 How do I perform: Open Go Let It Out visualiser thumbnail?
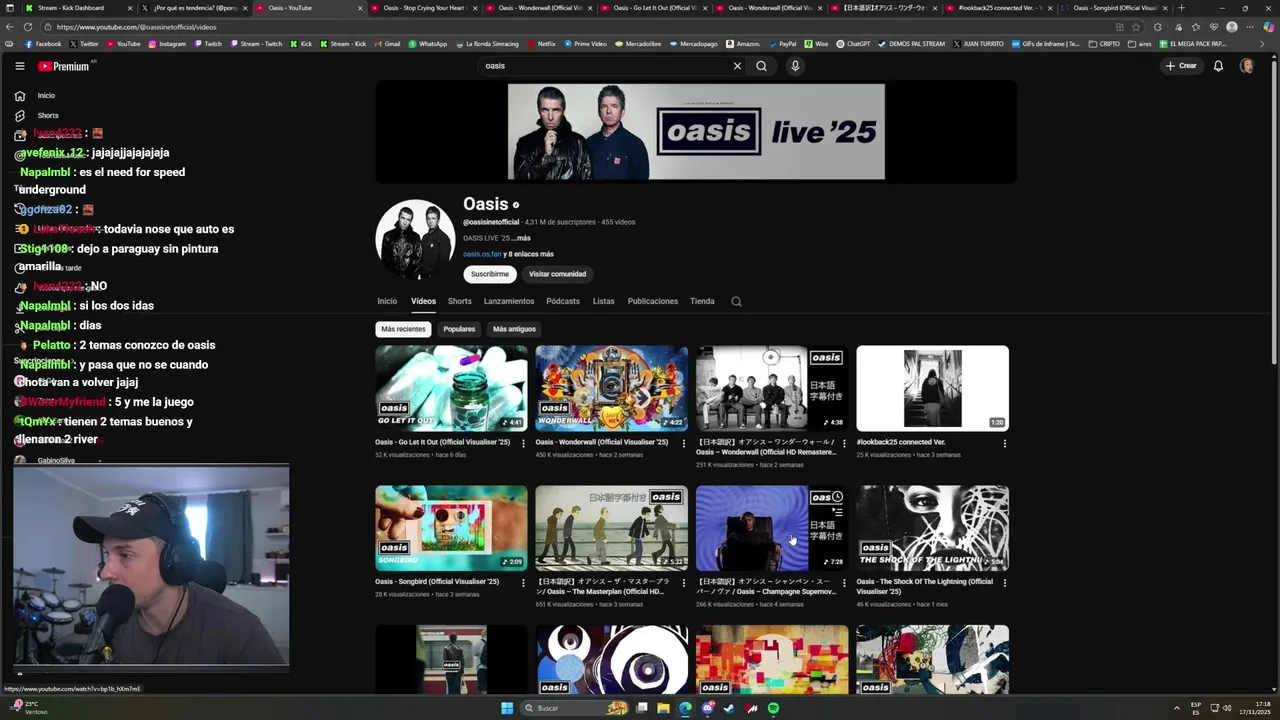coord(451,388)
